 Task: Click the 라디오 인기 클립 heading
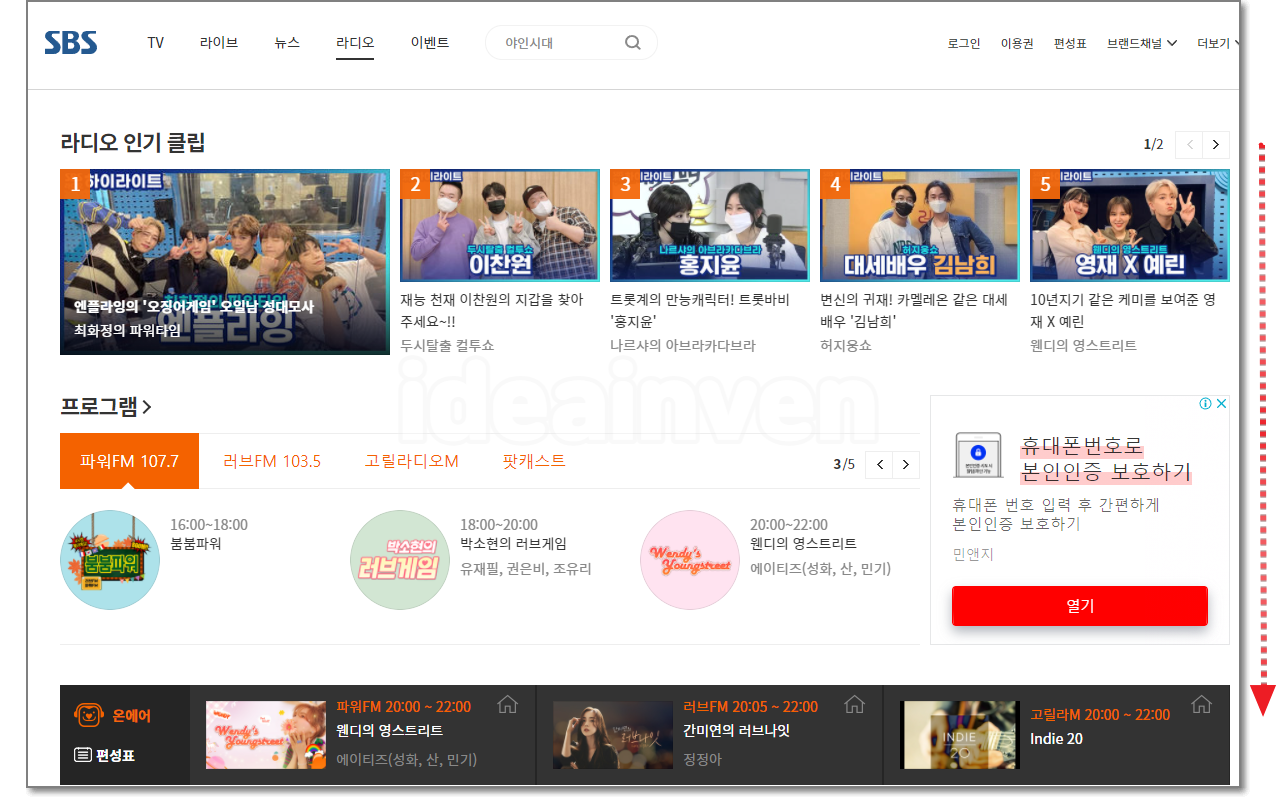pos(133,143)
